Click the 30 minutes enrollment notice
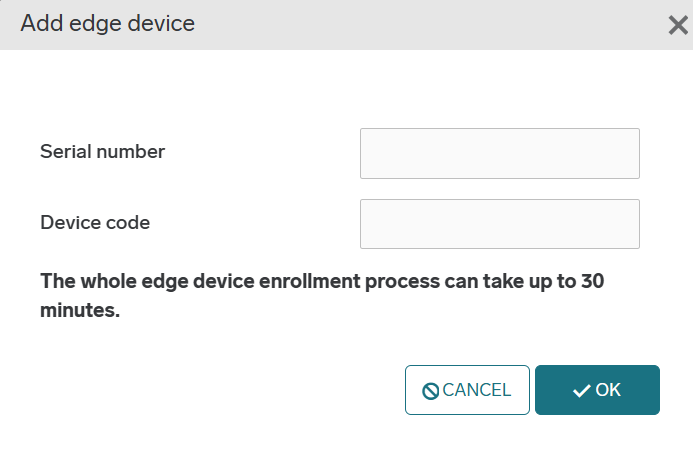Image resolution: width=693 pixels, height=450 pixels. [x=321, y=296]
